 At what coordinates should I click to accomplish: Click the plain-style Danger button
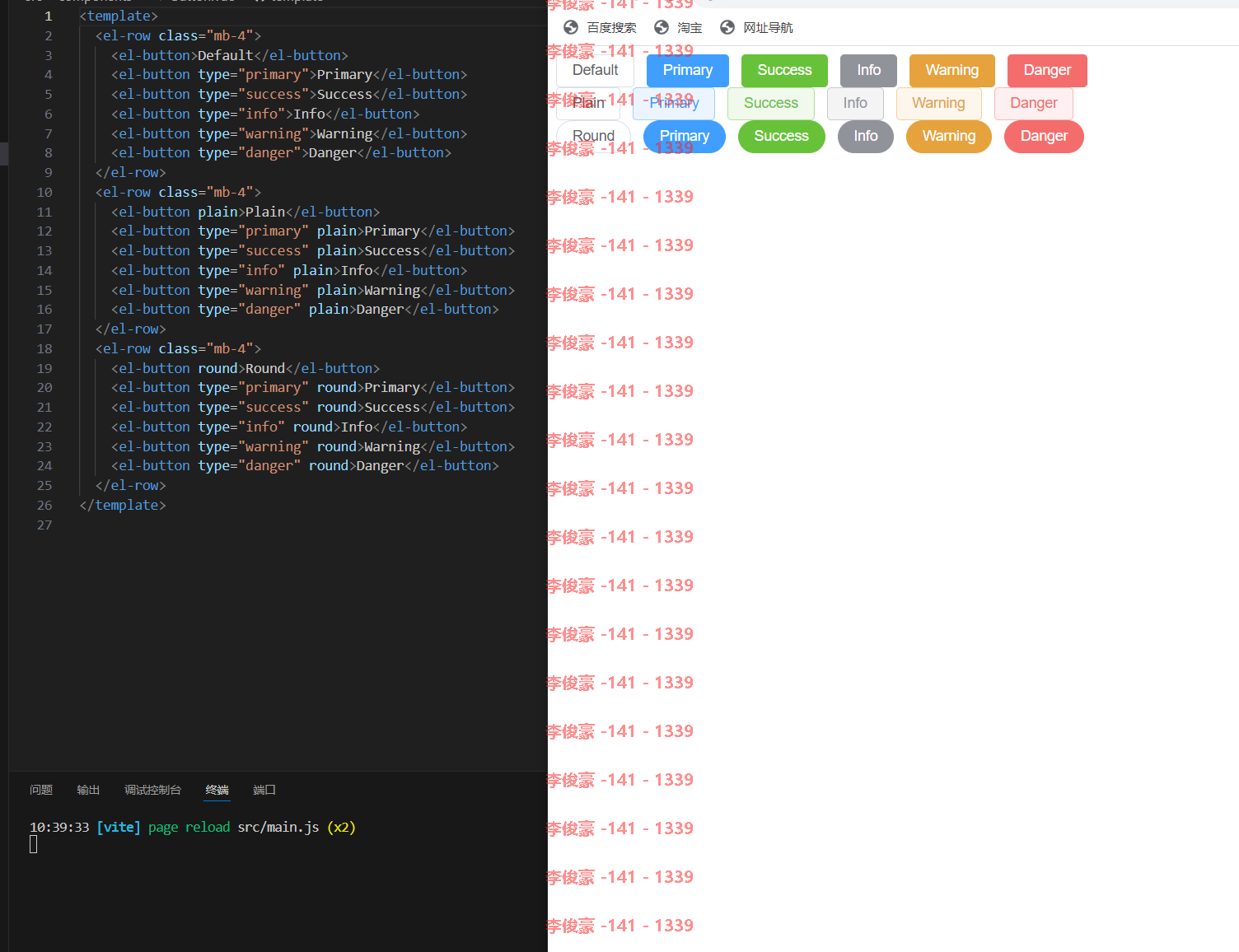pos(1034,103)
